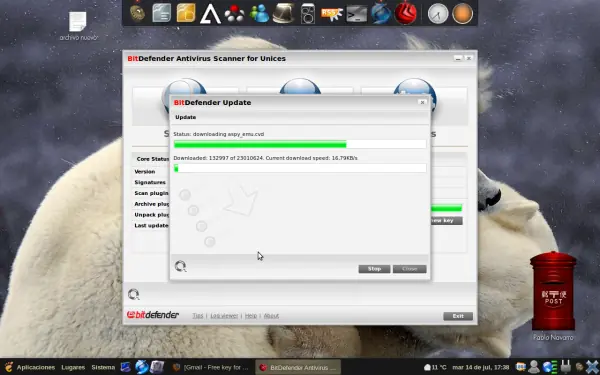Click the 'Status: downloading' text line
600x375 pixels.
coord(218,134)
